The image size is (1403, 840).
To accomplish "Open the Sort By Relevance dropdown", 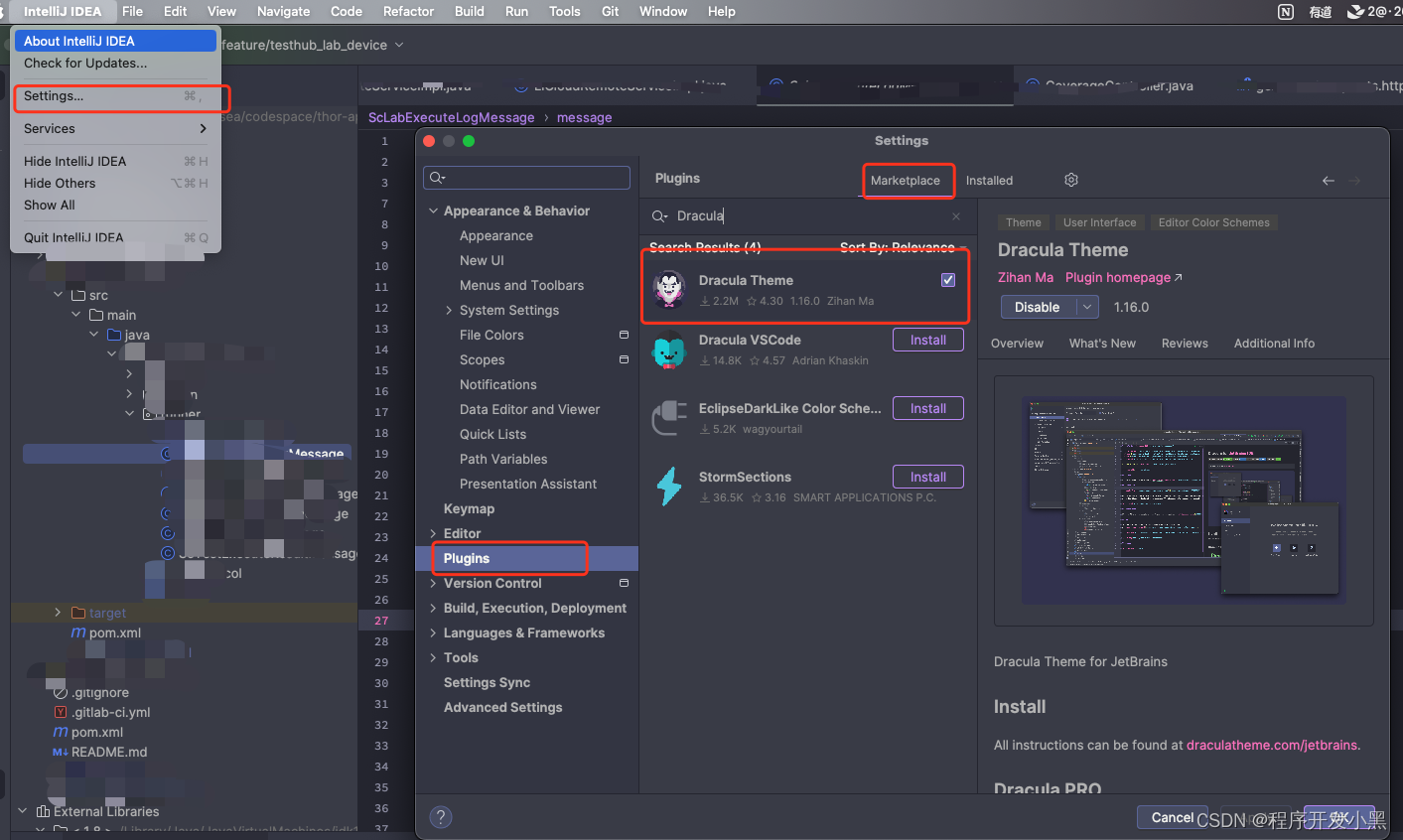I will coord(902,247).
